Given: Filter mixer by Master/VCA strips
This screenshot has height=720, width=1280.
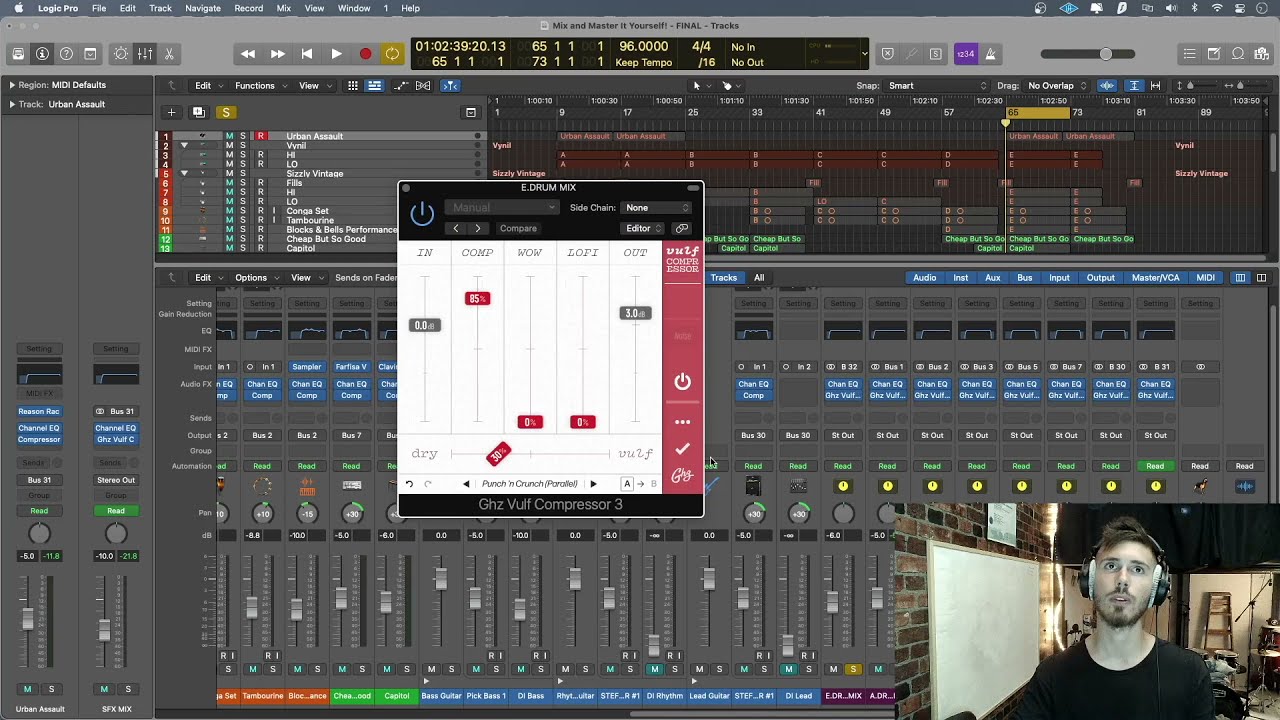Looking at the screenshot, I should tap(1155, 278).
